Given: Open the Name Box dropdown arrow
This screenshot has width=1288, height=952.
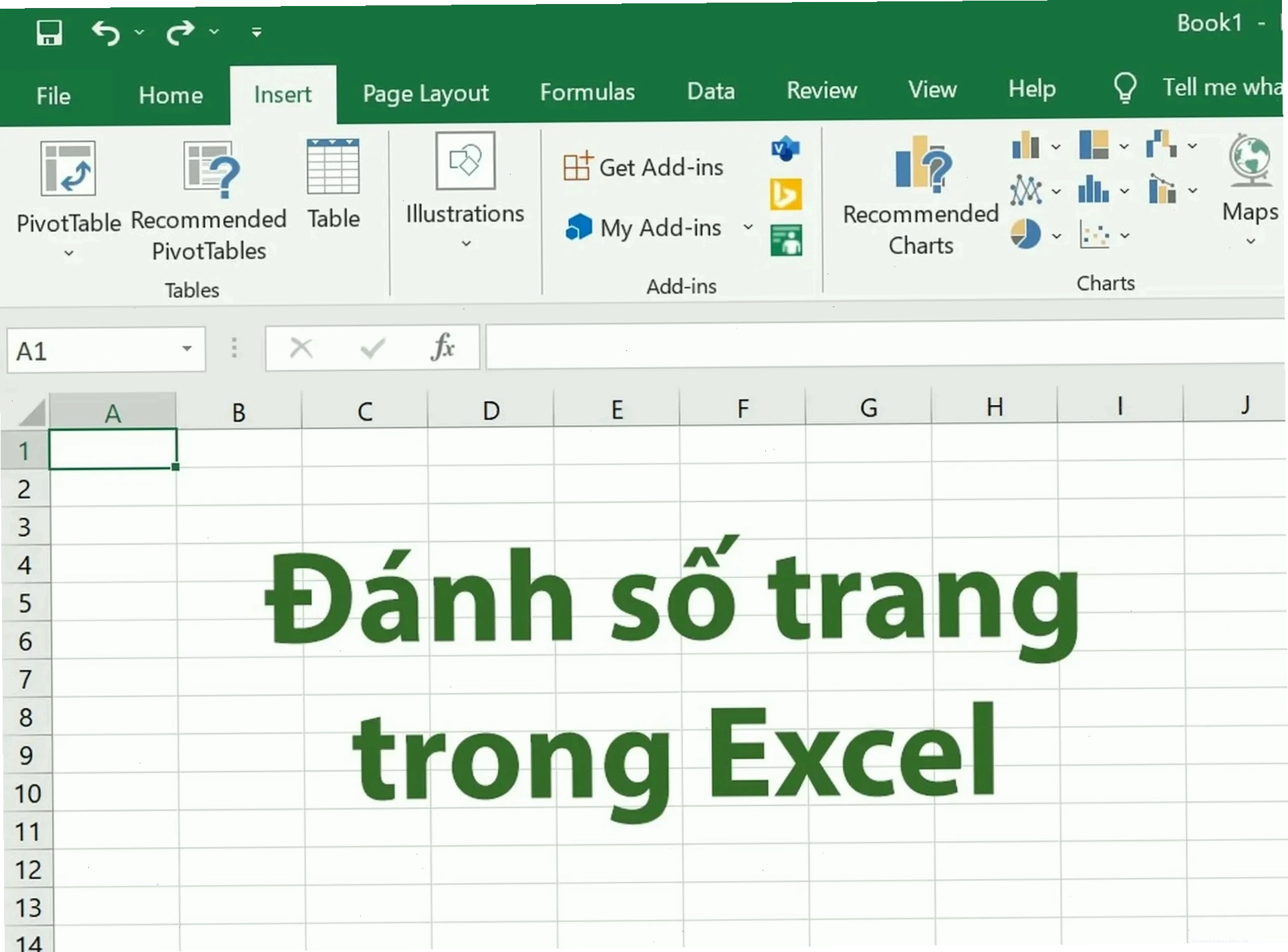Looking at the screenshot, I should 187,348.
